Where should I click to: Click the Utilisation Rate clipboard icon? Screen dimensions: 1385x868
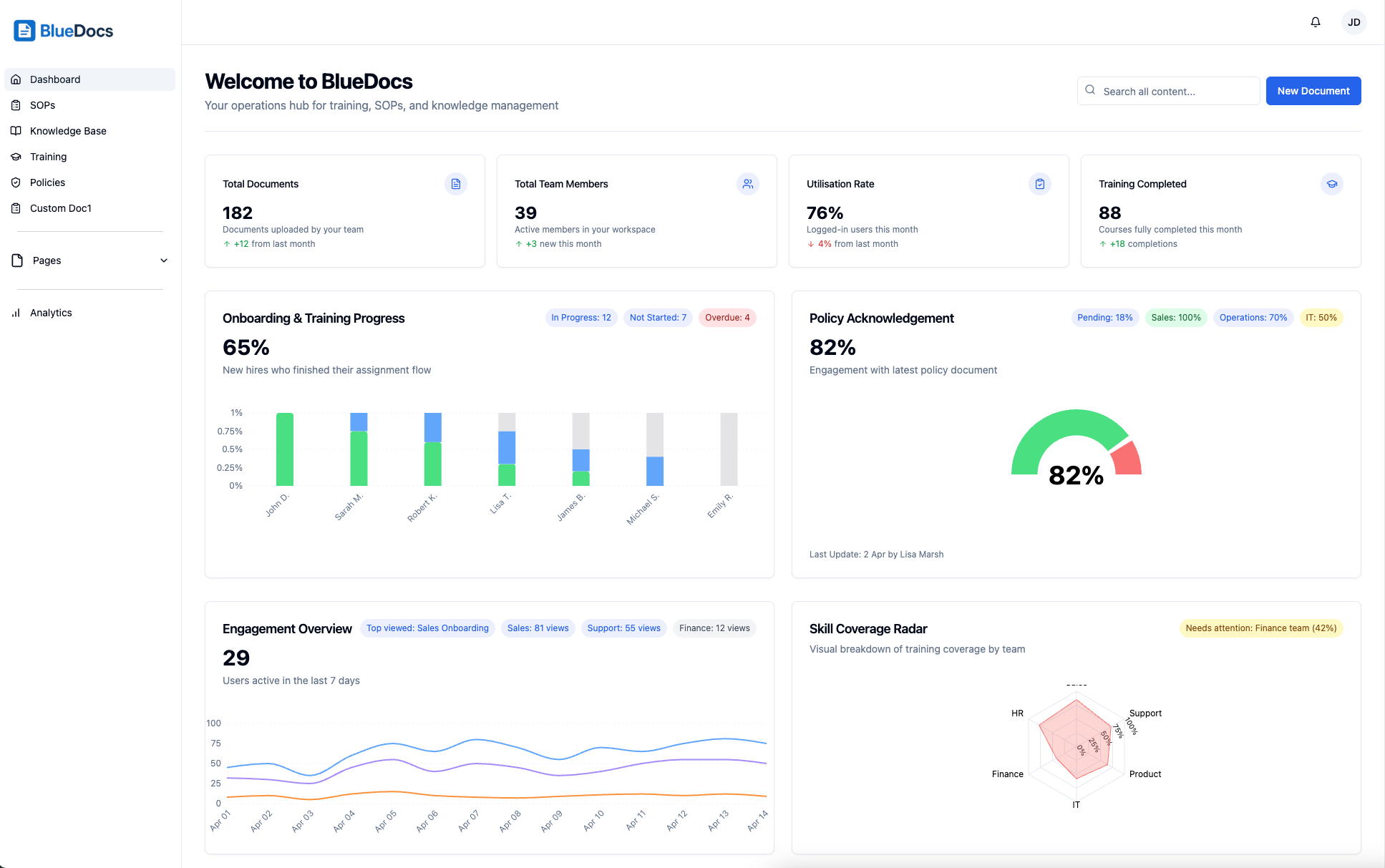1040,184
